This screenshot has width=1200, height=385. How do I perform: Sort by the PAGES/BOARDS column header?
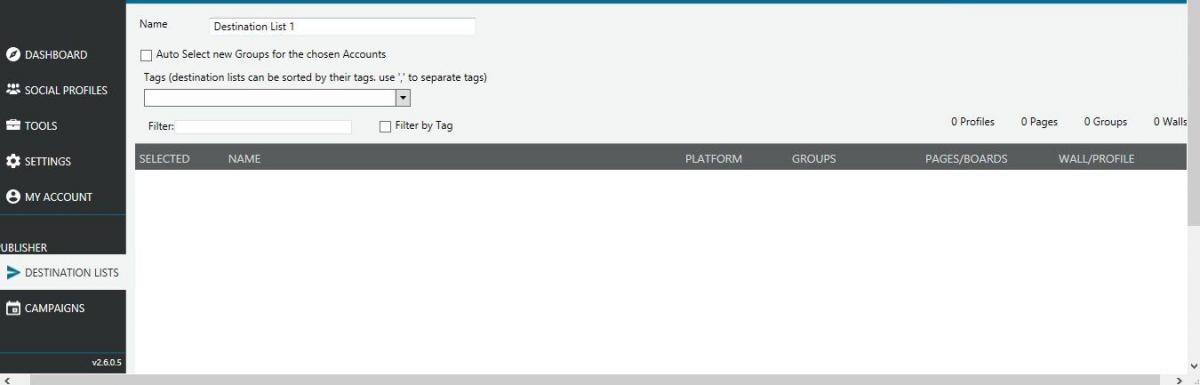966,159
